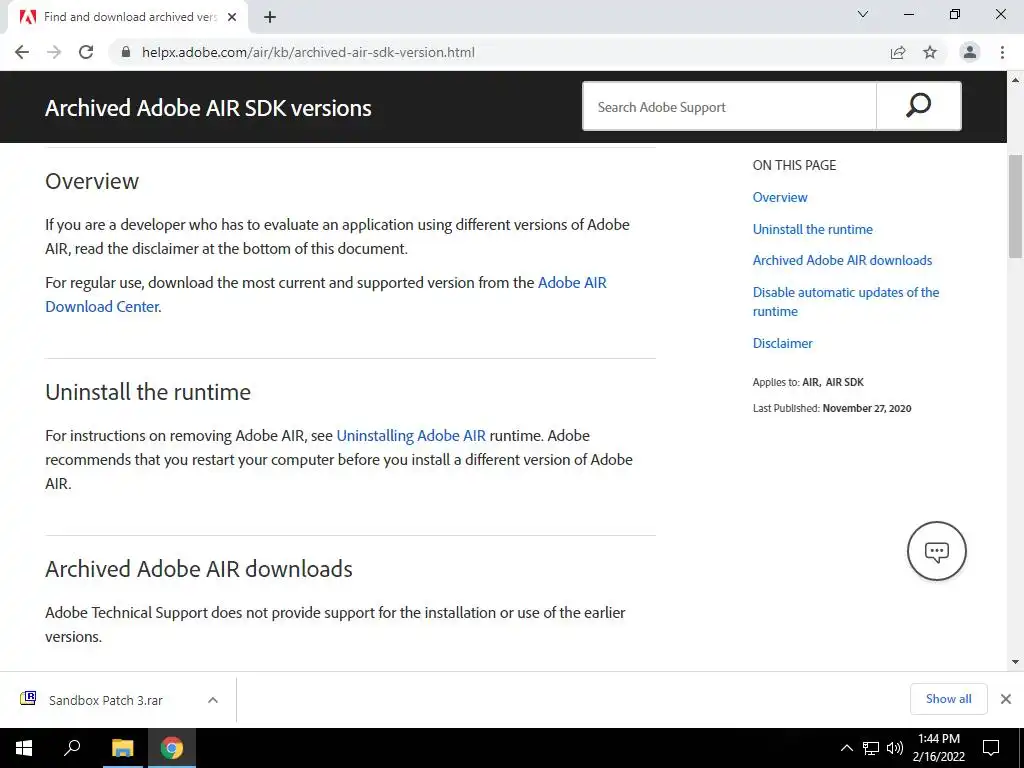Click the browser forward arrow

(54, 52)
